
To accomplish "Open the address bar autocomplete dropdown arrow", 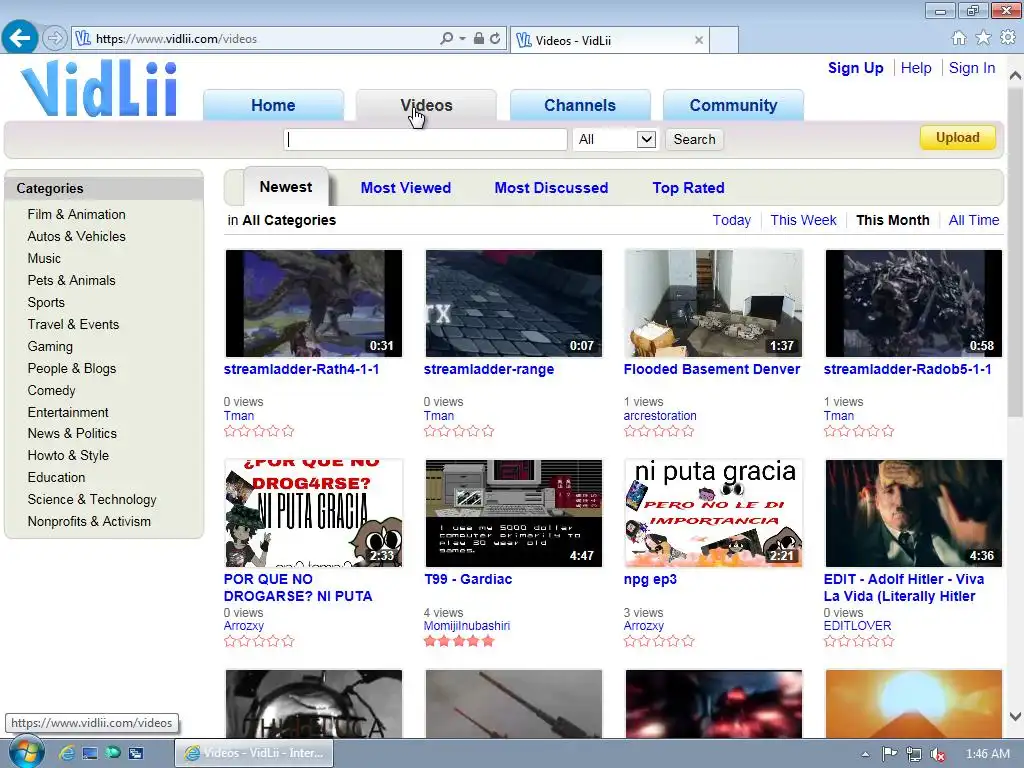I will point(462,39).
